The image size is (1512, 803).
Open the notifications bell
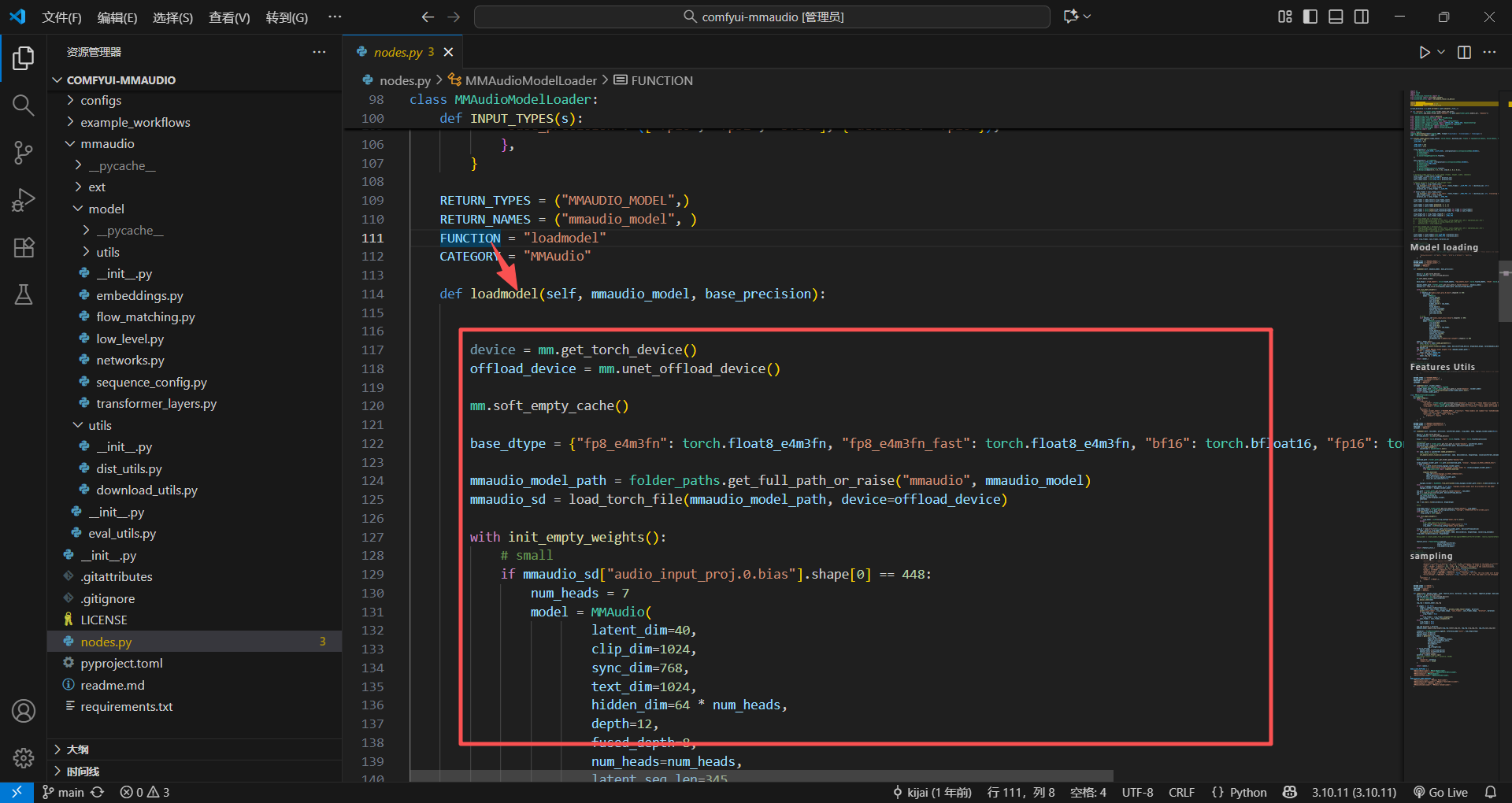[1491, 792]
